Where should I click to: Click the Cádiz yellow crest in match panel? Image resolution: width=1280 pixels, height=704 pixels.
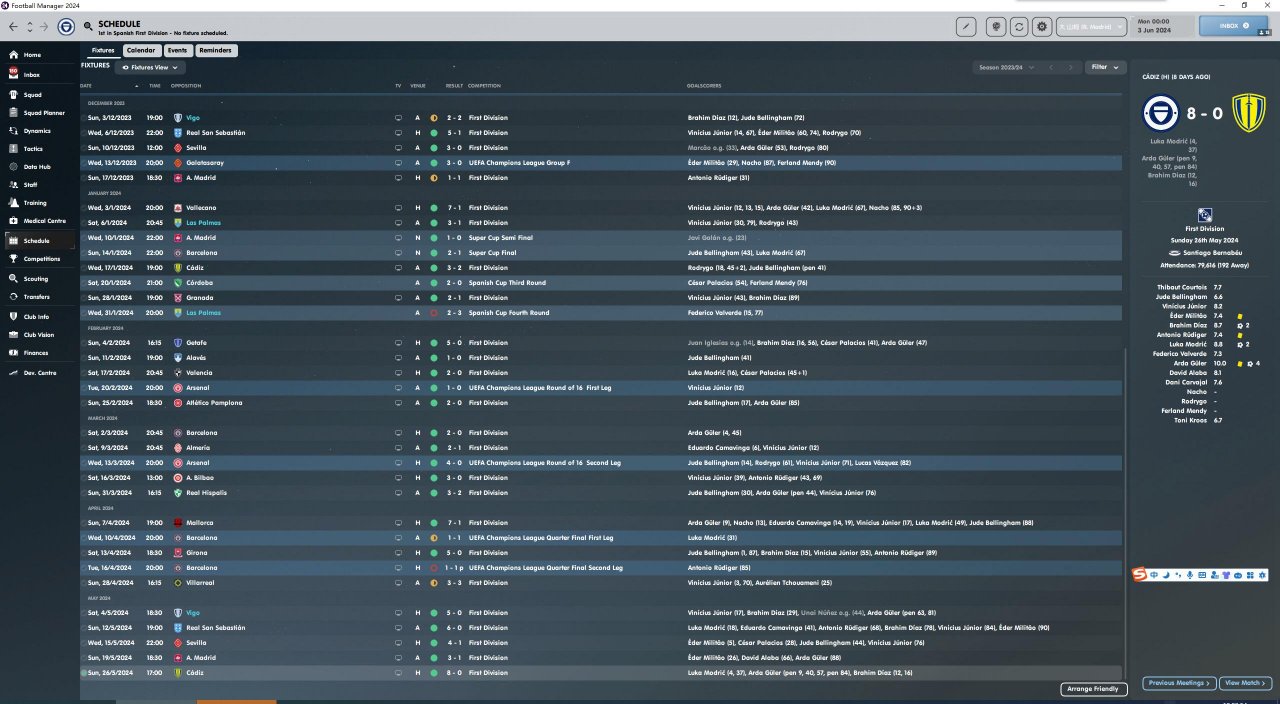(1250, 113)
